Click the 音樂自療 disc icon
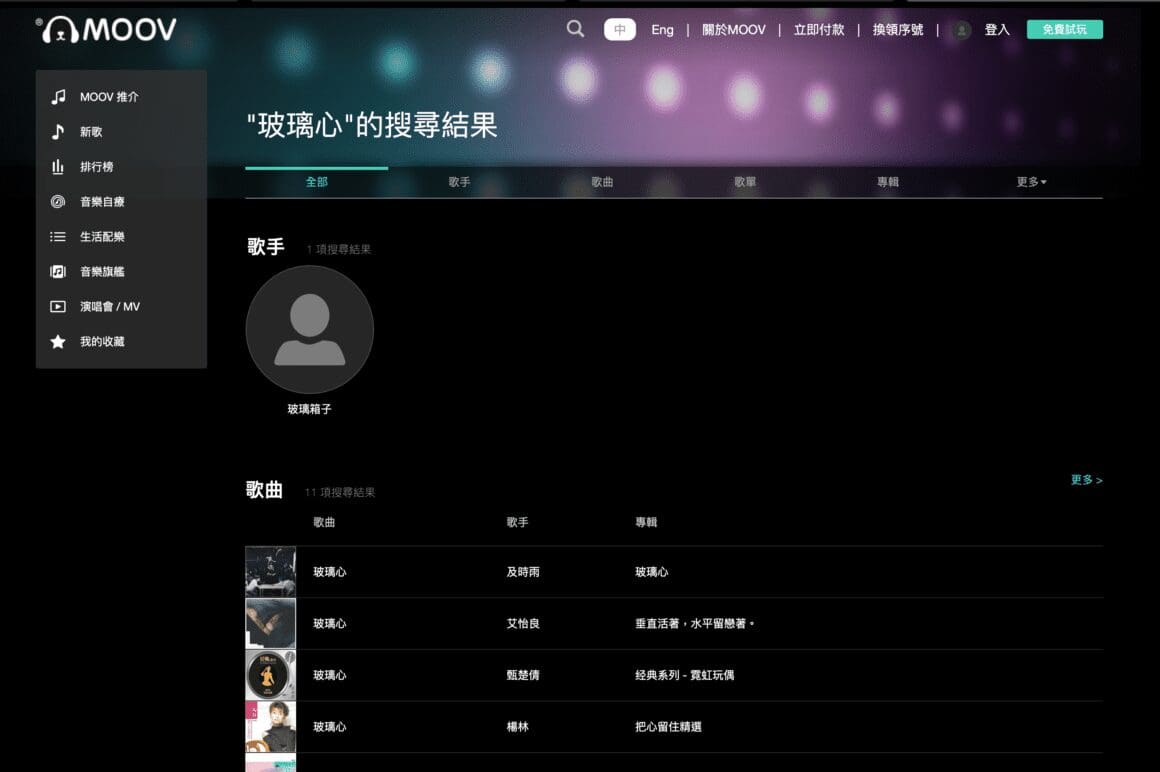The image size is (1160, 772). (58, 202)
